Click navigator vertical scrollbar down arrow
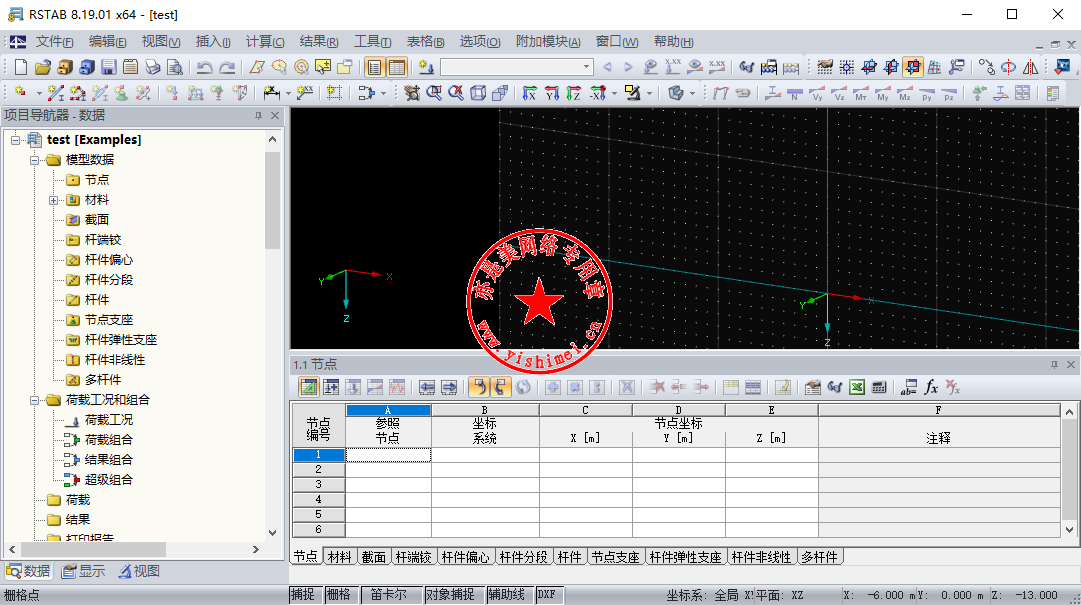This screenshot has width=1081, height=605. [272, 532]
